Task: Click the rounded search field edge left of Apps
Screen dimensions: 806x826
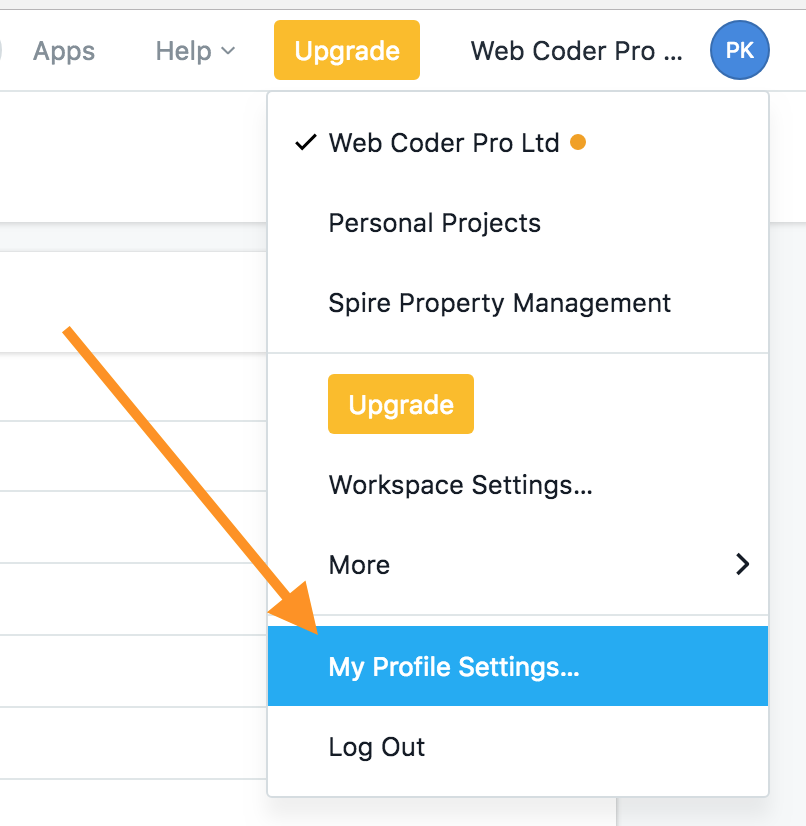Action: coord(2,51)
